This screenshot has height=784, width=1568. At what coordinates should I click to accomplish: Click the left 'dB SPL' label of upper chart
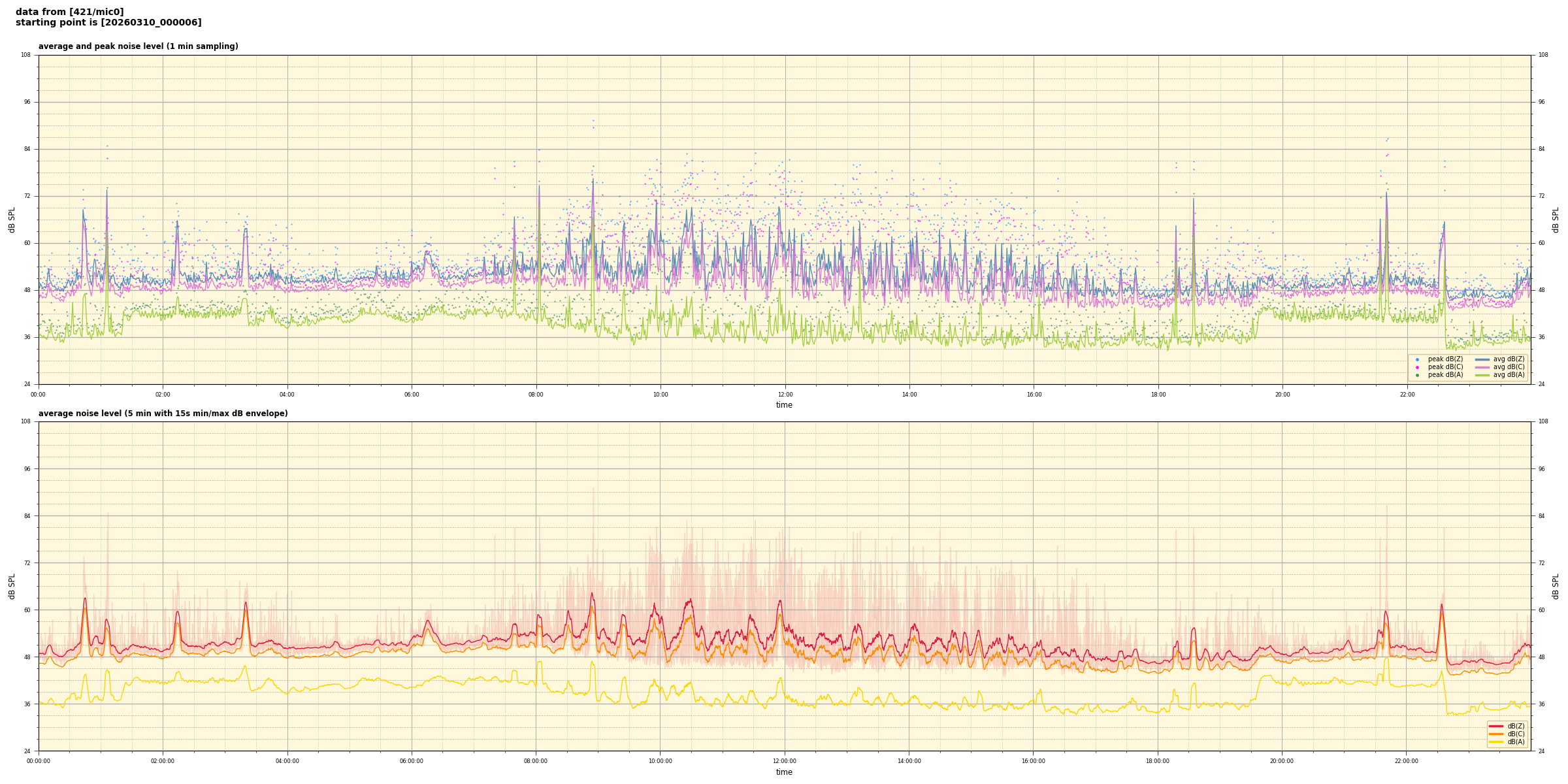point(12,220)
